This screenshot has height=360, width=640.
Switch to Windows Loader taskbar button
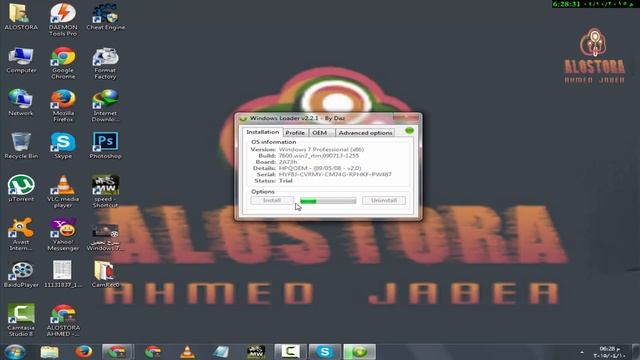(x=359, y=352)
